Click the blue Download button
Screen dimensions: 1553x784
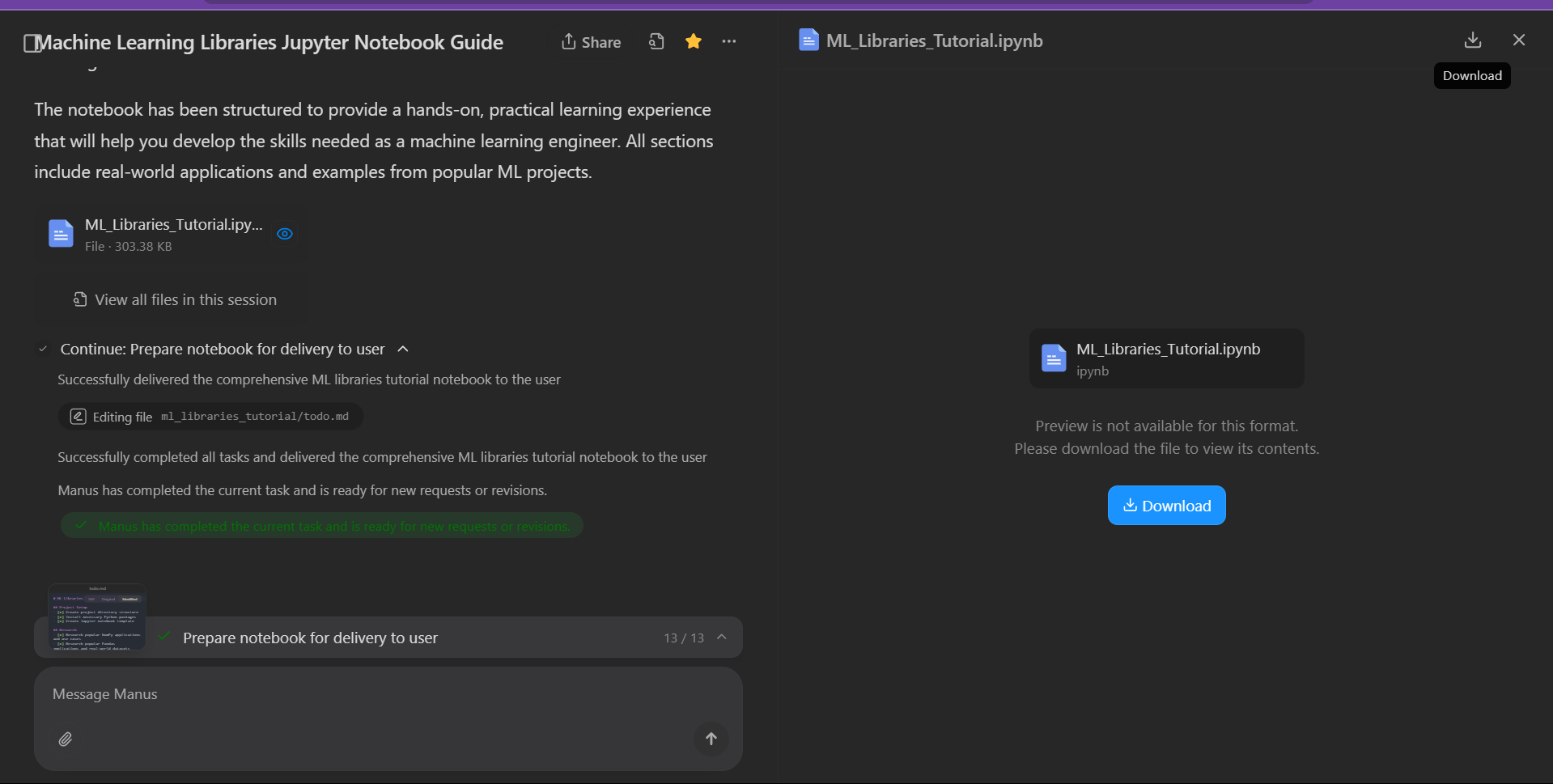1166,506
